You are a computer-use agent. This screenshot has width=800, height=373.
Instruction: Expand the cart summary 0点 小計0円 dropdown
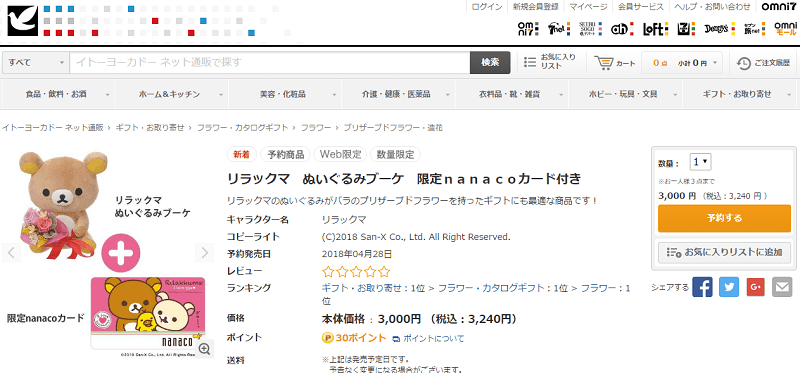click(x=682, y=63)
